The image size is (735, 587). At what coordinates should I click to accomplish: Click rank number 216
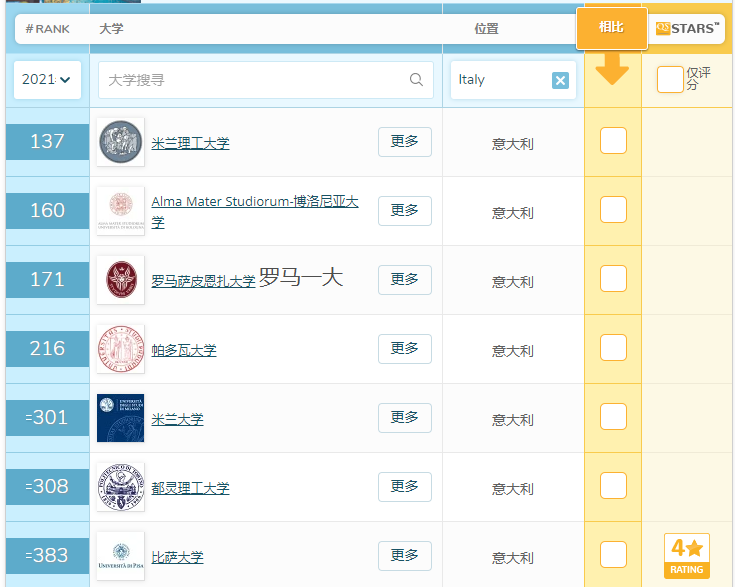[47, 349]
